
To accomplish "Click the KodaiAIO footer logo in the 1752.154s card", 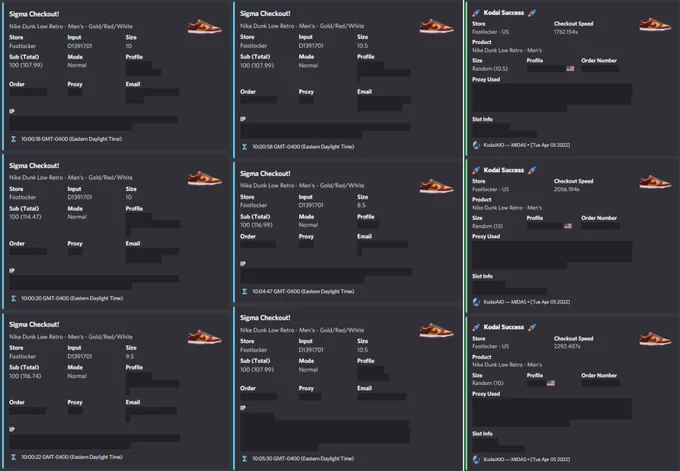I will click(x=476, y=145).
